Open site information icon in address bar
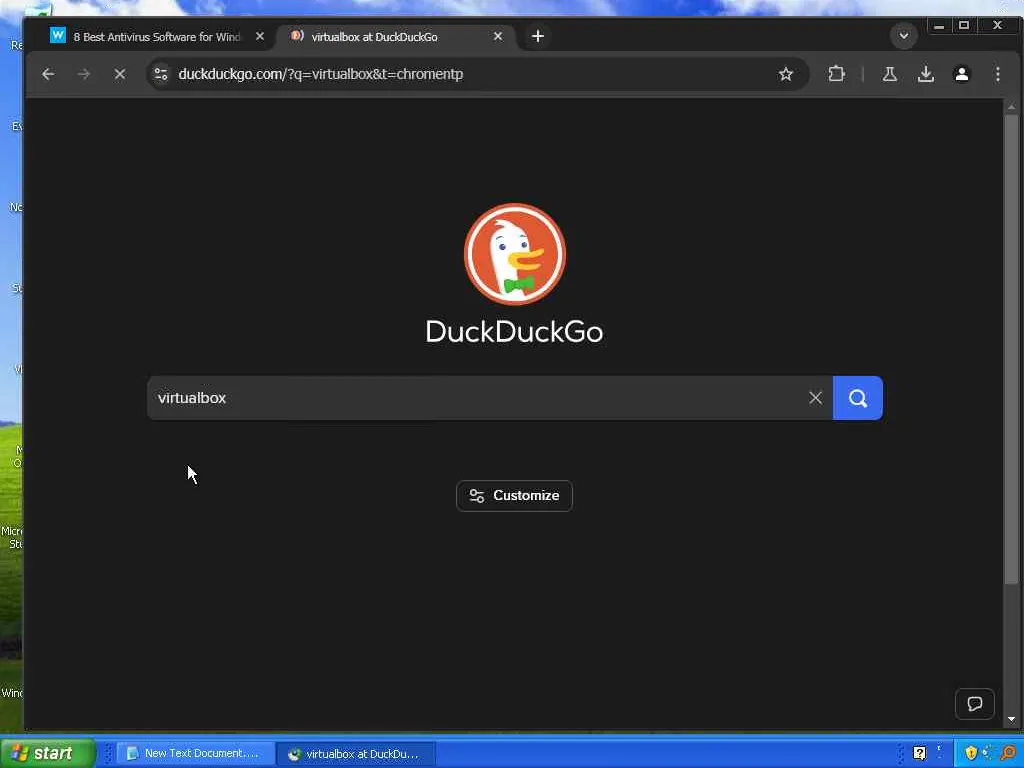Image resolution: width=1024 pixels, height=768 pixels. click(161, 74)
